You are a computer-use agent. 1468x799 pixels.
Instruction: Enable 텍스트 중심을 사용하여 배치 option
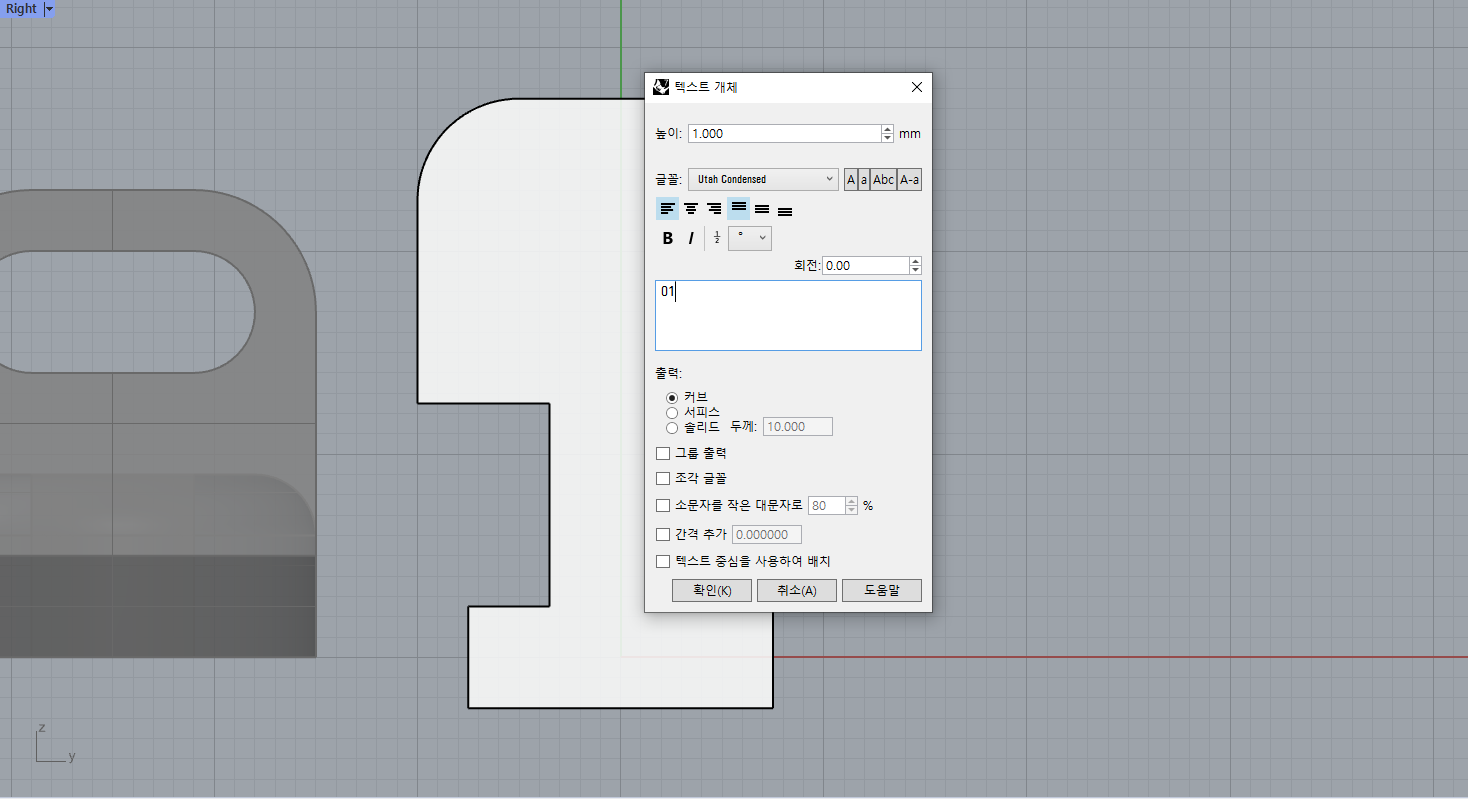[x=663, y=561]
